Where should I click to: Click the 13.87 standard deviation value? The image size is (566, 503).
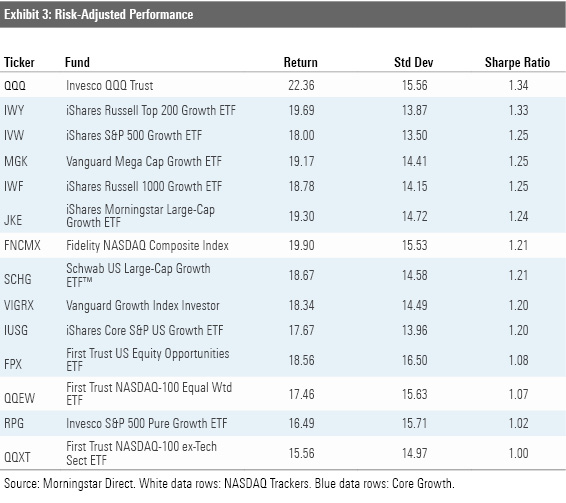point(415,110)
